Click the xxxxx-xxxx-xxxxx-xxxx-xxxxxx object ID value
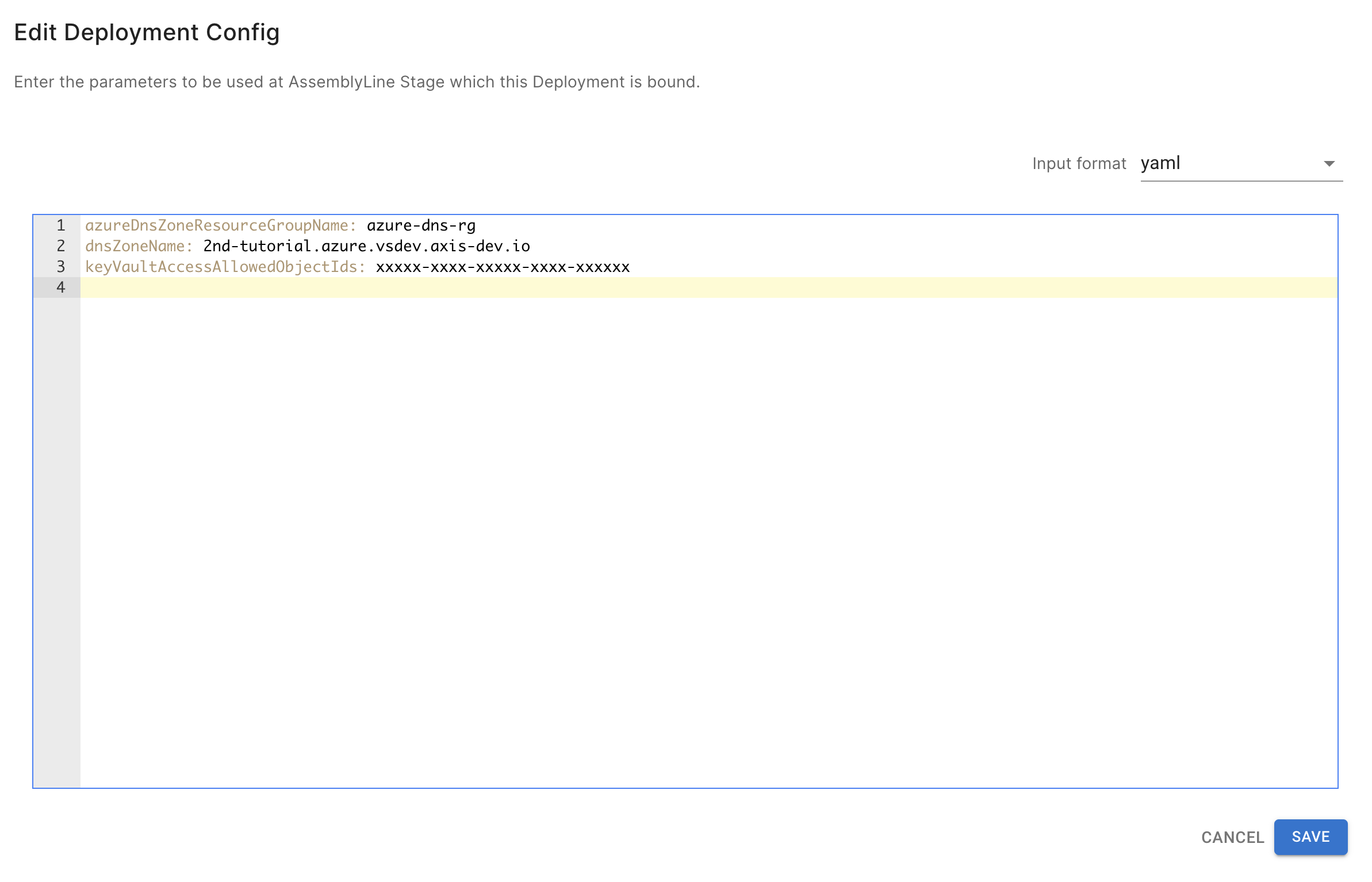Viewport: 1372px width, 882px height. point(503,267)
